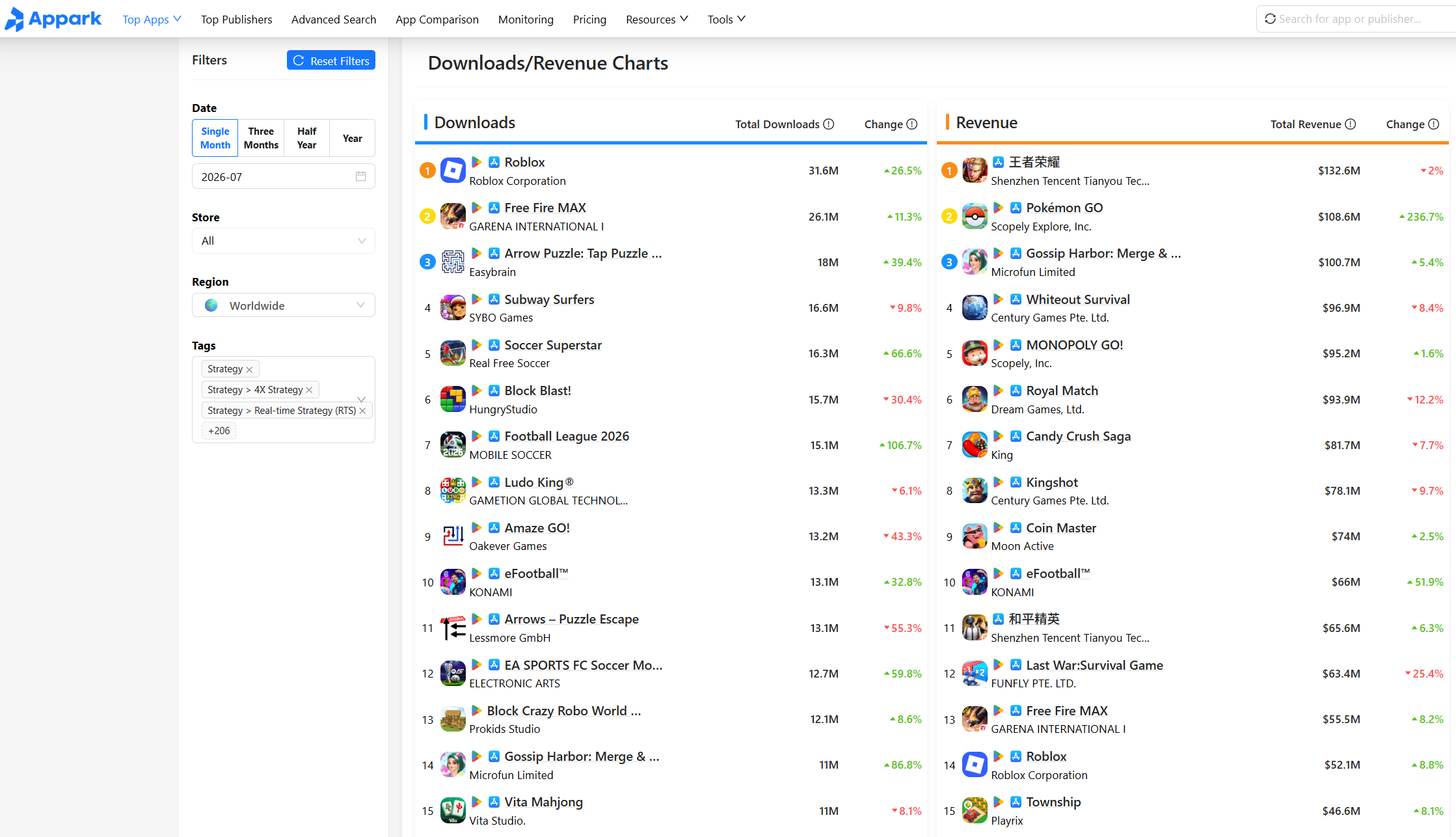Open the Royal Match app icon
Viewport: 1456px width, 837px height.
pos(975,400)
